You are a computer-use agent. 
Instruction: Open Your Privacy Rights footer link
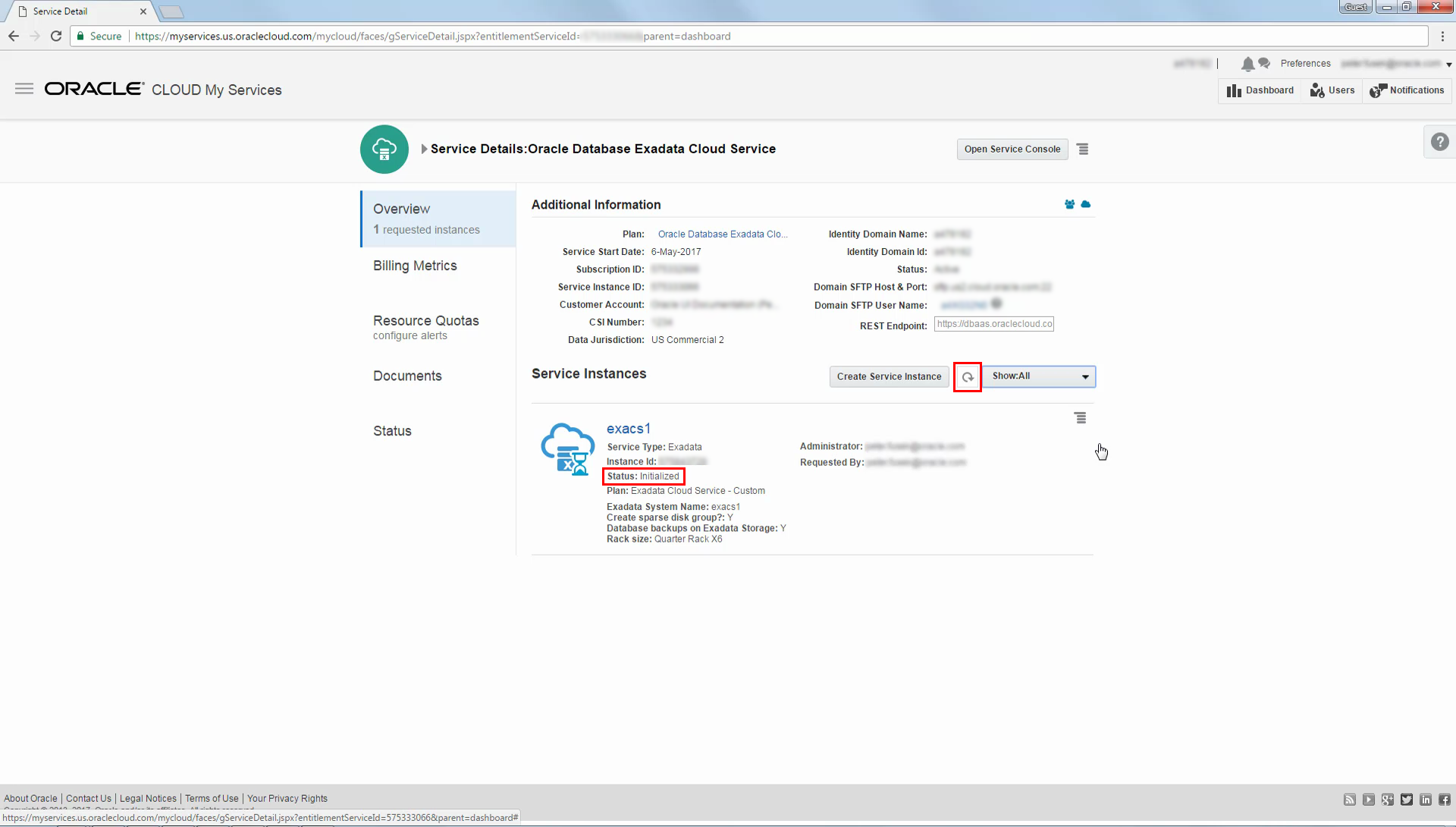[287, 799]
